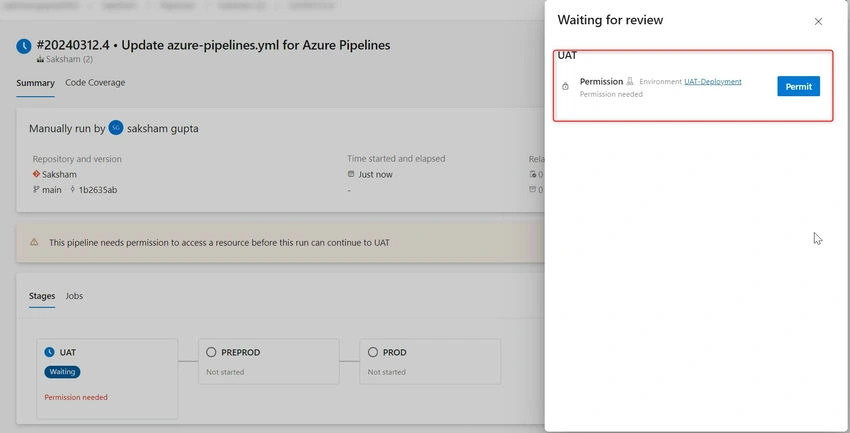
Task: Open the UAT-Deployment environment link
Action: point(713,81)
